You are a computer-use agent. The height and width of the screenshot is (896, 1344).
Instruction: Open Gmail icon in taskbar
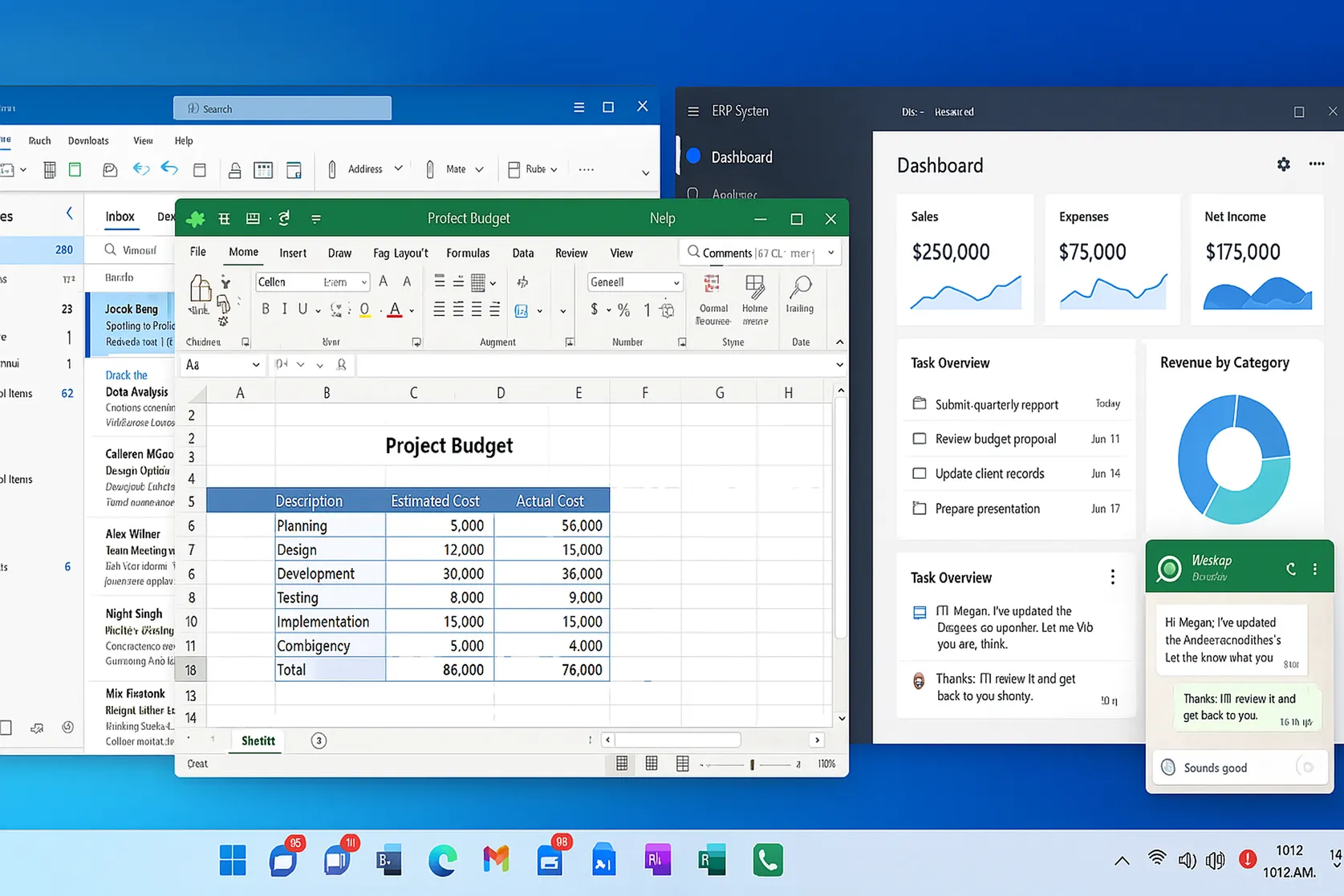[x=496, y=860]
